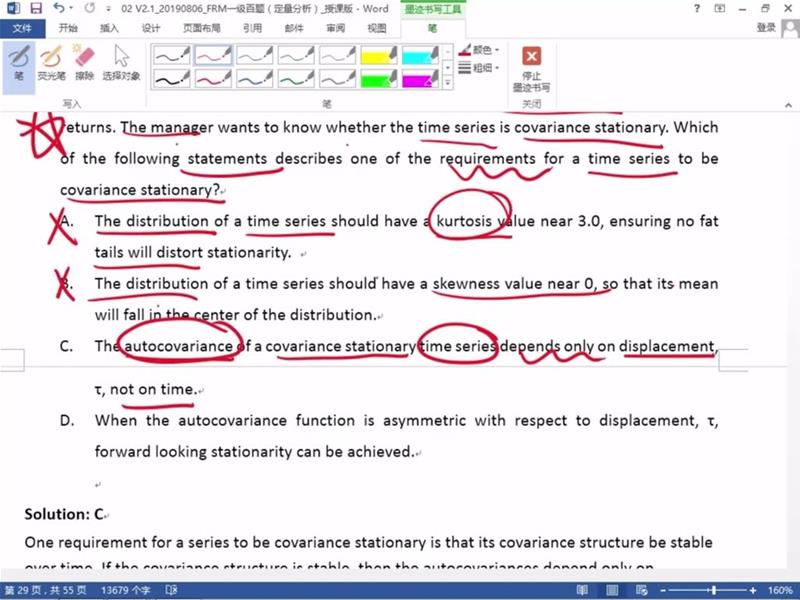Open the pen Thickness (粗细) dropdown

pos(479,67)
